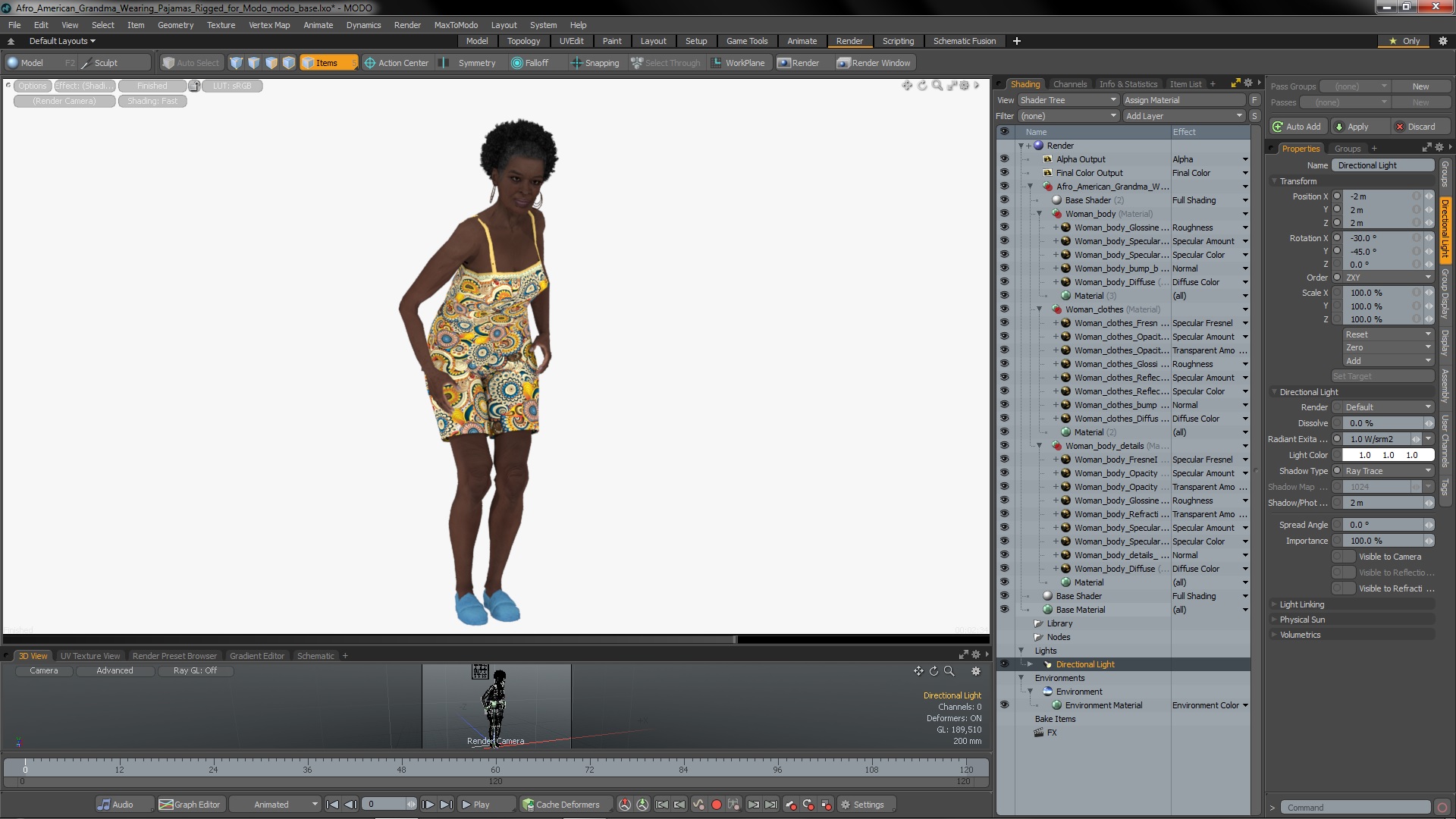
Task: Open the Add Layer dropdown
Action: [1183, 116]
